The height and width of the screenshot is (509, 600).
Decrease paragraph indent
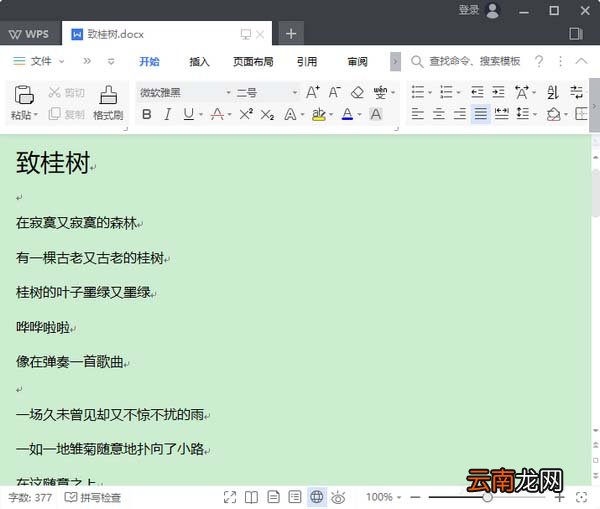(477, 92)
